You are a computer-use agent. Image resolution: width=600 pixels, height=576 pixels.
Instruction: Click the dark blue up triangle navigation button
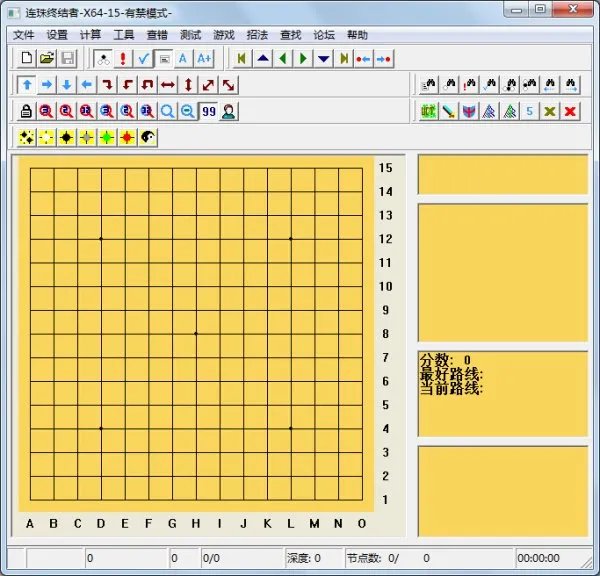tap(263, 59)
